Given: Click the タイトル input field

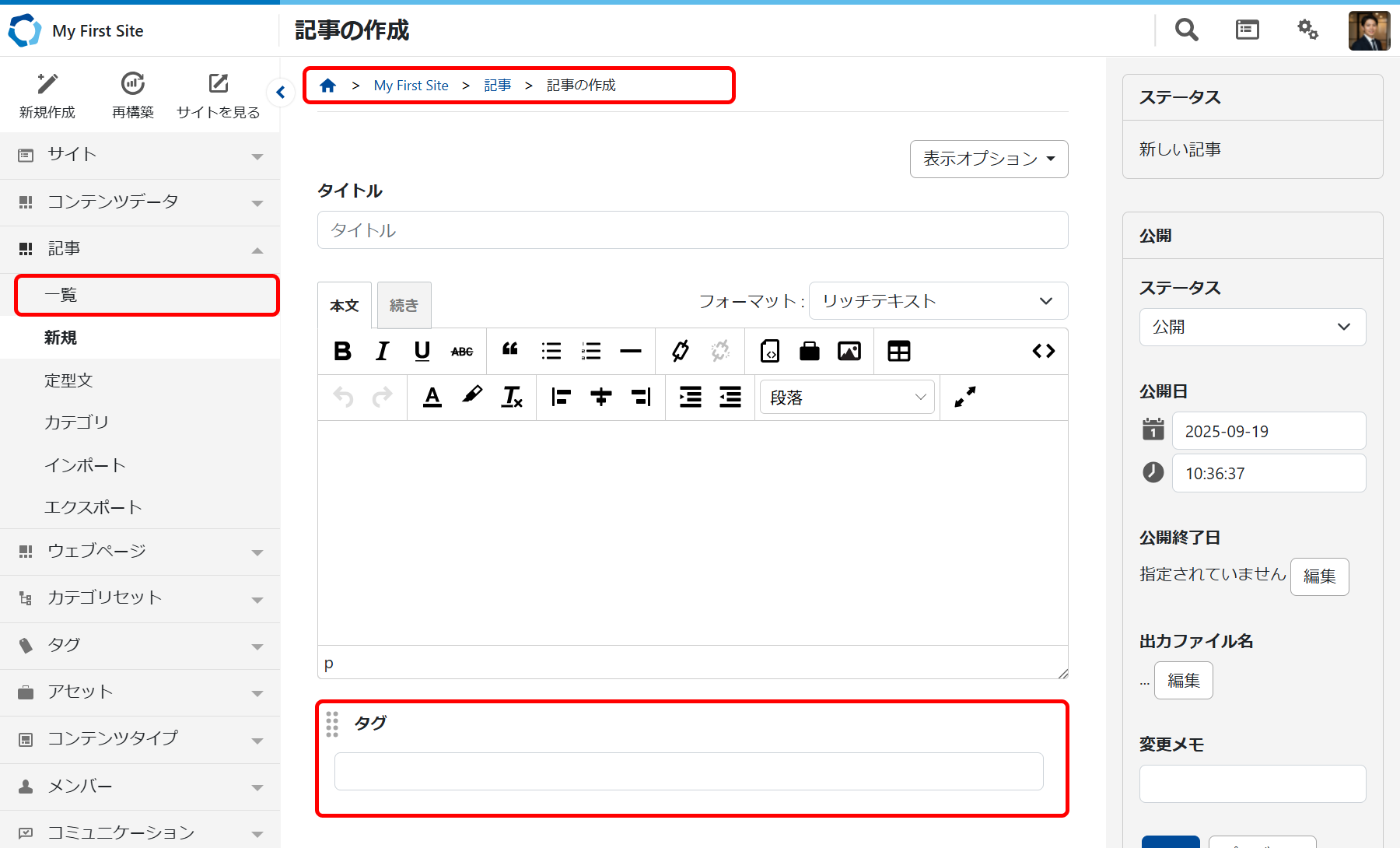Looking at the screenshot, I should pos(692,230).
